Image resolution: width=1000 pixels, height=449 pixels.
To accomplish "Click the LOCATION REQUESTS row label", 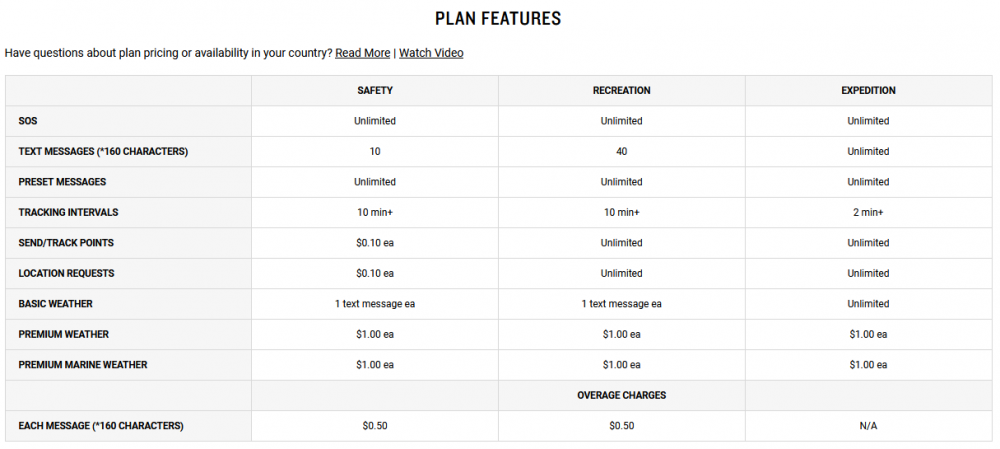I will point(66,273).
